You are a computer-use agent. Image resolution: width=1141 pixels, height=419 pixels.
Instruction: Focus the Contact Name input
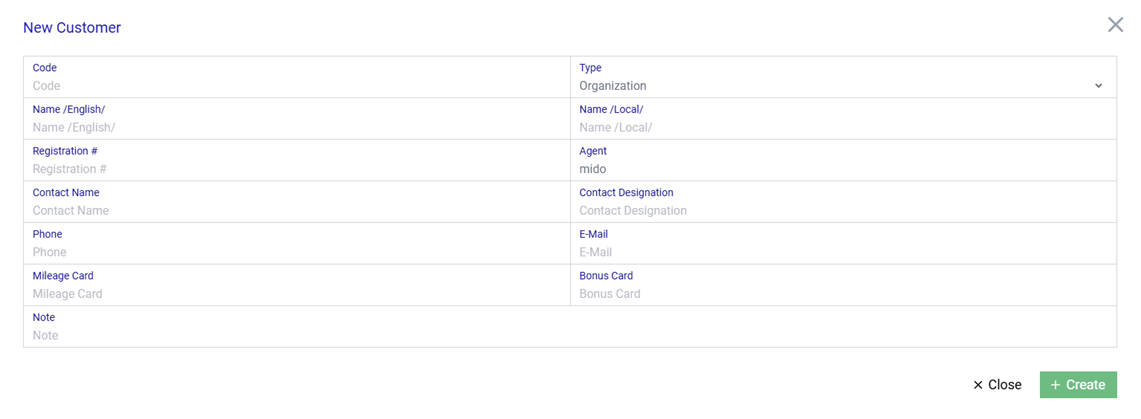click(296, 211)
